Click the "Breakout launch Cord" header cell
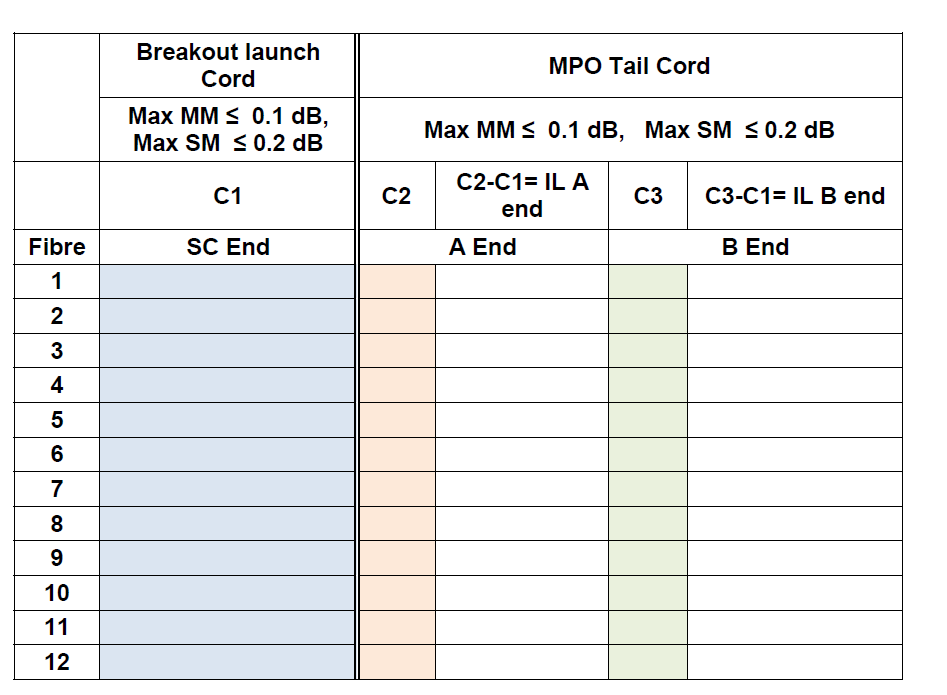947x695 pixels. click(228, 66)
